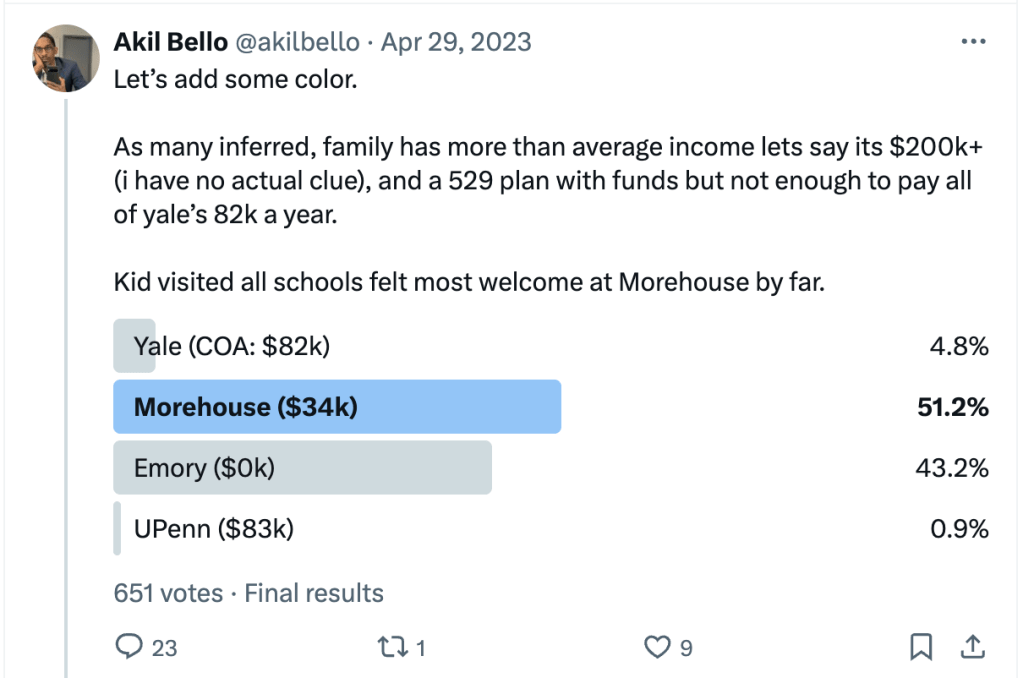Screen dimensions: 1023x678
Task: Open the more options ellipsis menu
Action: click(972, 42)
